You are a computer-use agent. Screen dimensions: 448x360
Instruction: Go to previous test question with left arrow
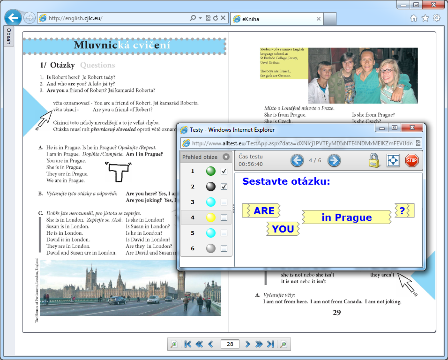[297, 160]
